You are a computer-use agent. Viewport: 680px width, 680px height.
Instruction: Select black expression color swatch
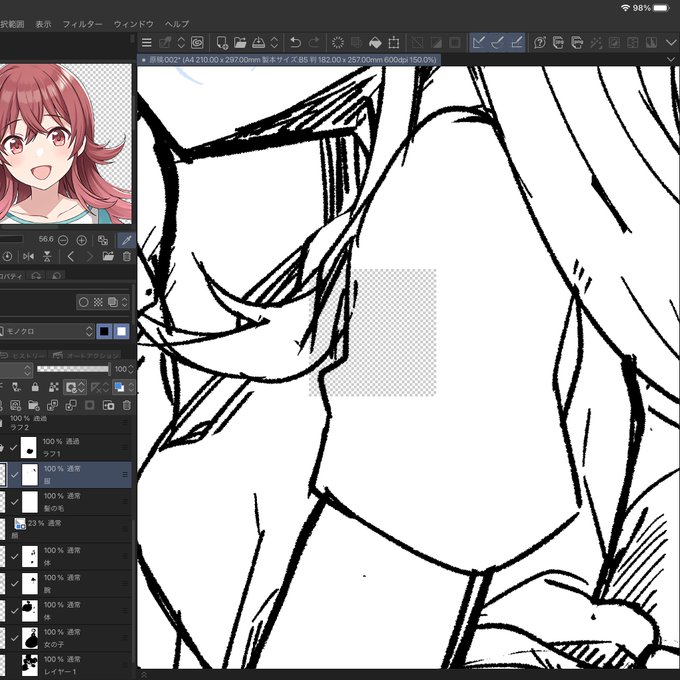click(x=104, y=331)
